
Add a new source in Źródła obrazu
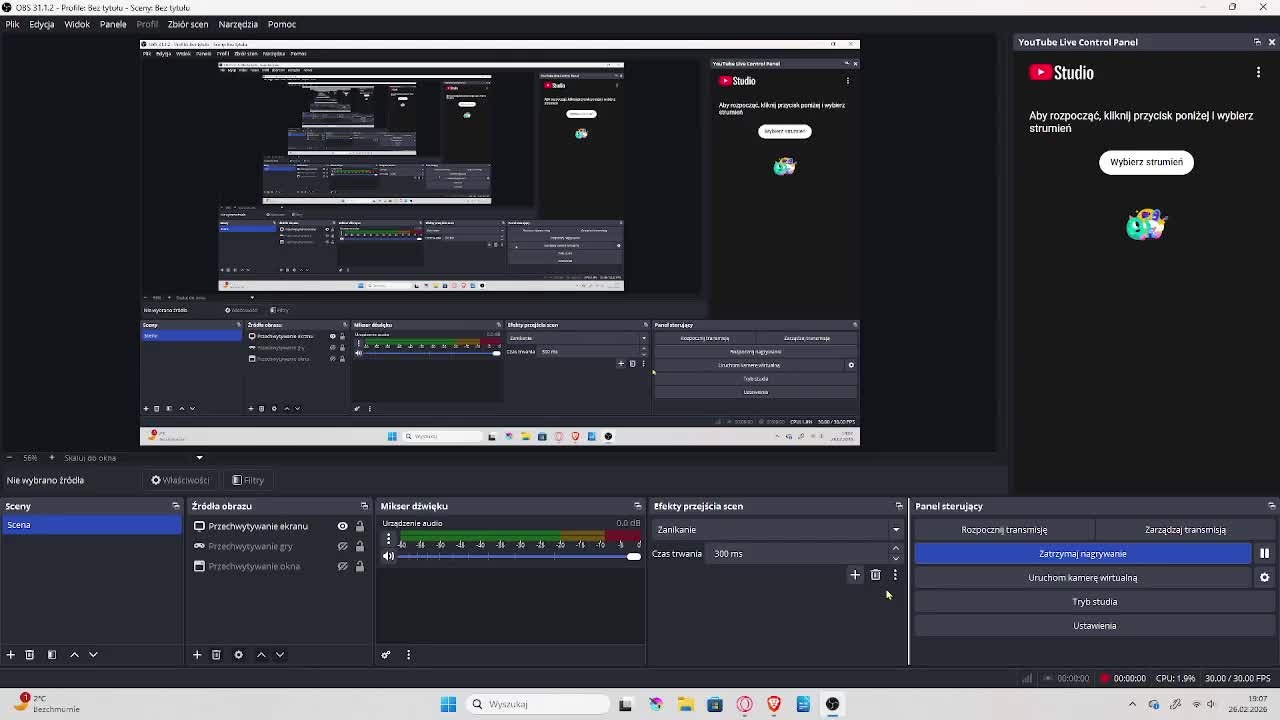tap(197, 655)
